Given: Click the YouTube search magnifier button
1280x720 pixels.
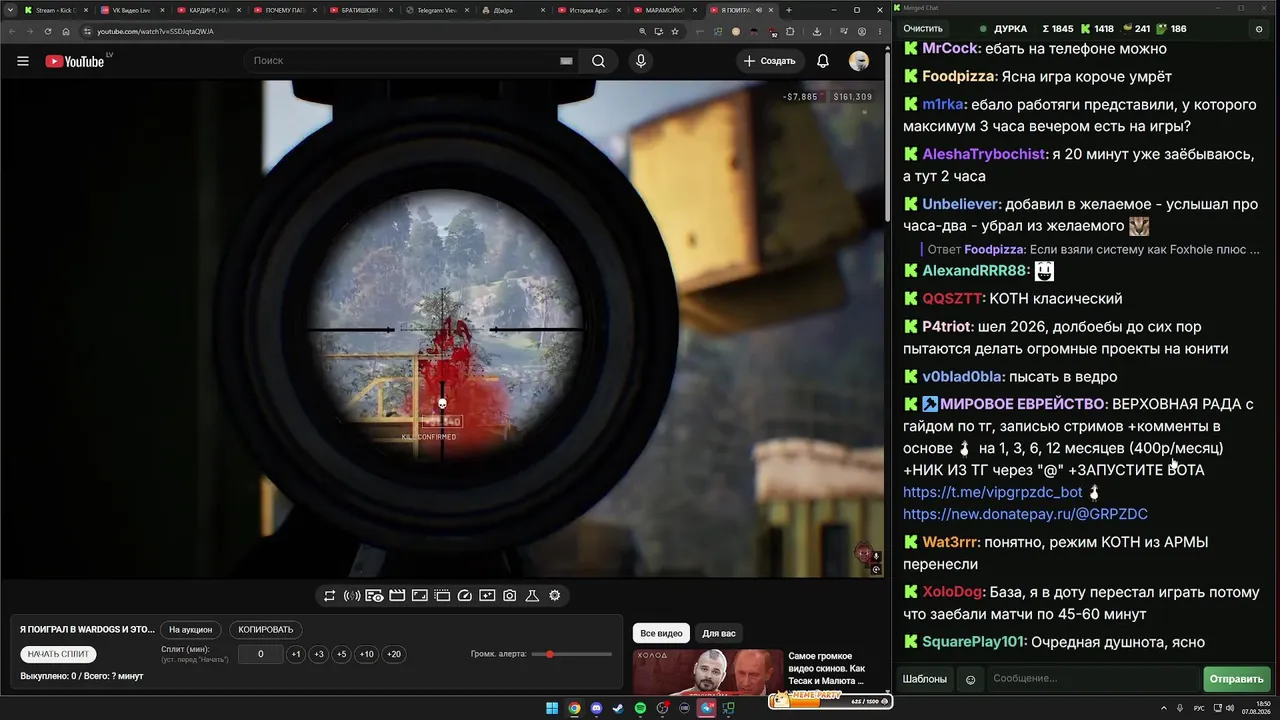Looking at the screenshot, I should [x=598, y=61].
